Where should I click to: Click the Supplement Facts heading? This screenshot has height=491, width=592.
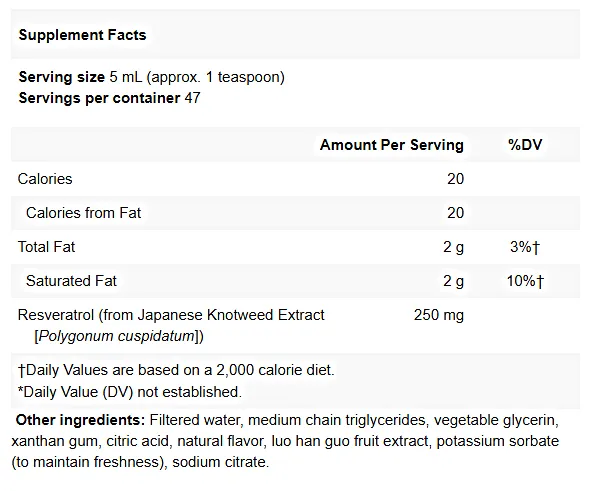[x=82, y=35]
